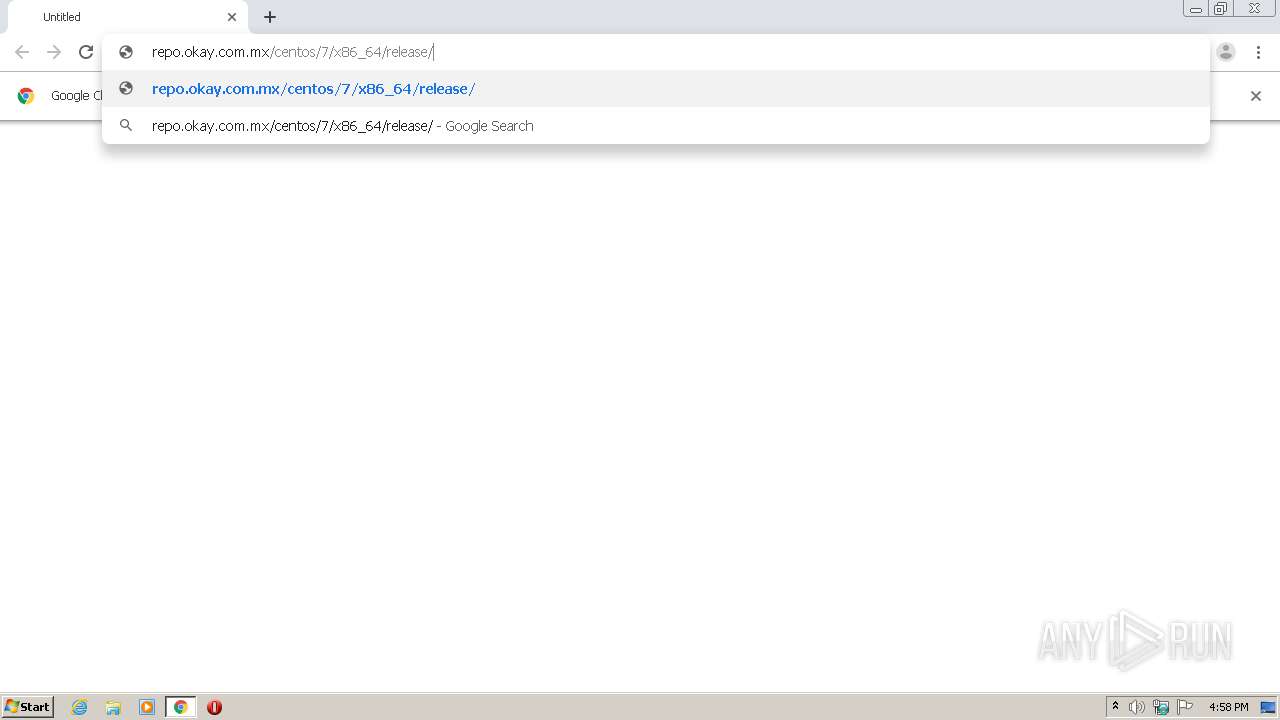Viewport: 1280px width, 720px height.
Task: Click the network tray icon
Action: pyautogui.click(x=1161, y=707)
